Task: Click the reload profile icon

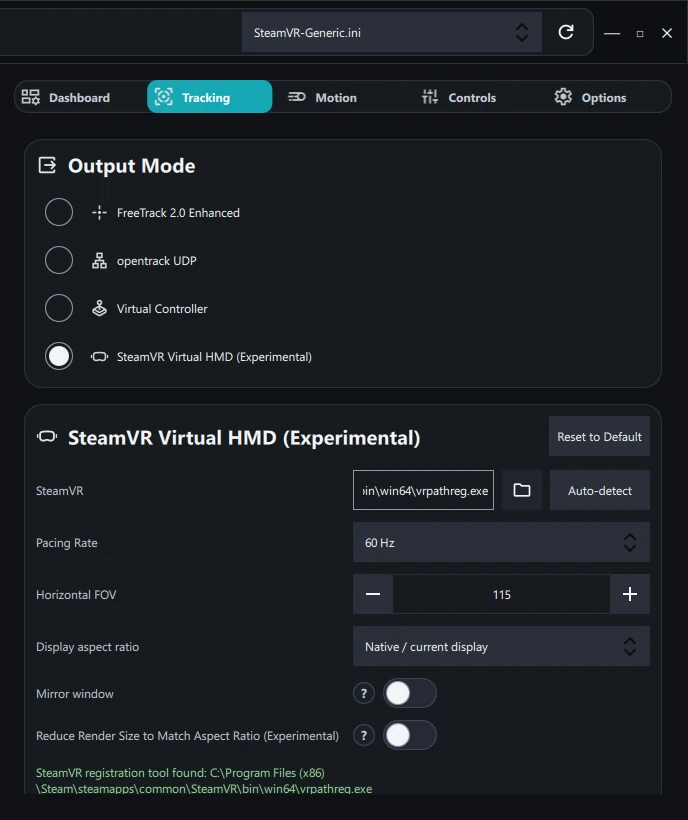Action: coord(566,32)
